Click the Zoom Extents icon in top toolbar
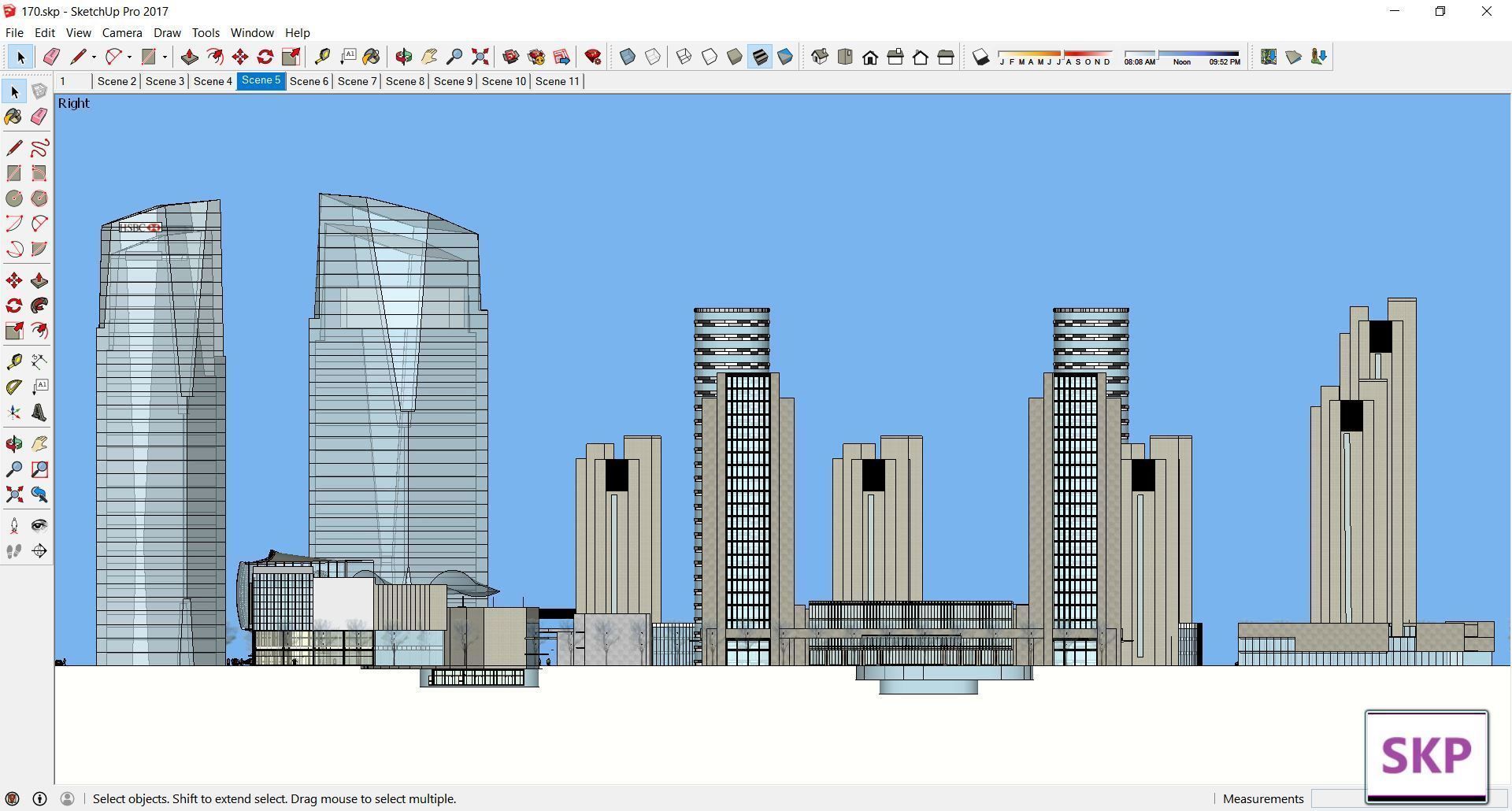Image resolution: width=1512 pixels, height=811 pixels. 480,57
